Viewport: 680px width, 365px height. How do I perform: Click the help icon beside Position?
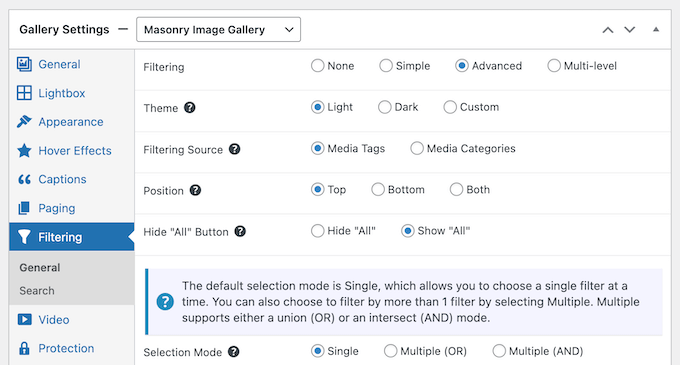196,190
